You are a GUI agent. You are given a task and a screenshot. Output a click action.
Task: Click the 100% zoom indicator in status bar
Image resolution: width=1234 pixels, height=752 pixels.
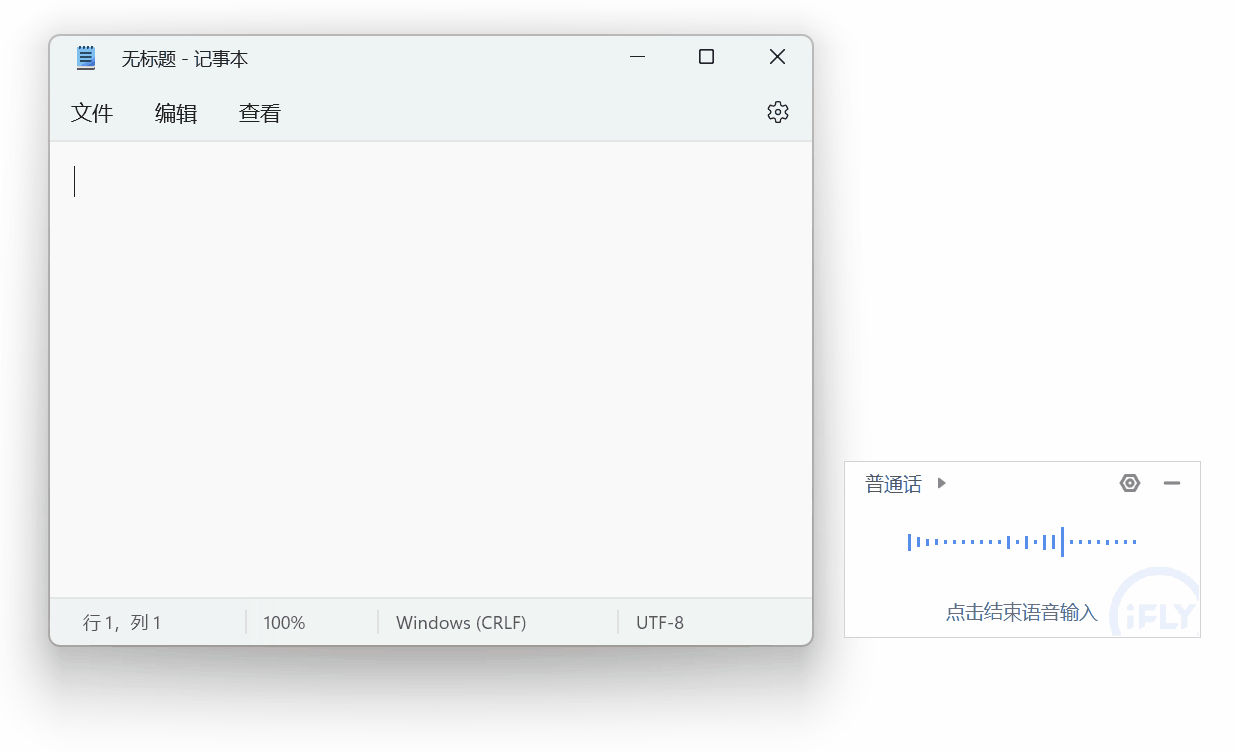coord(284,622)
